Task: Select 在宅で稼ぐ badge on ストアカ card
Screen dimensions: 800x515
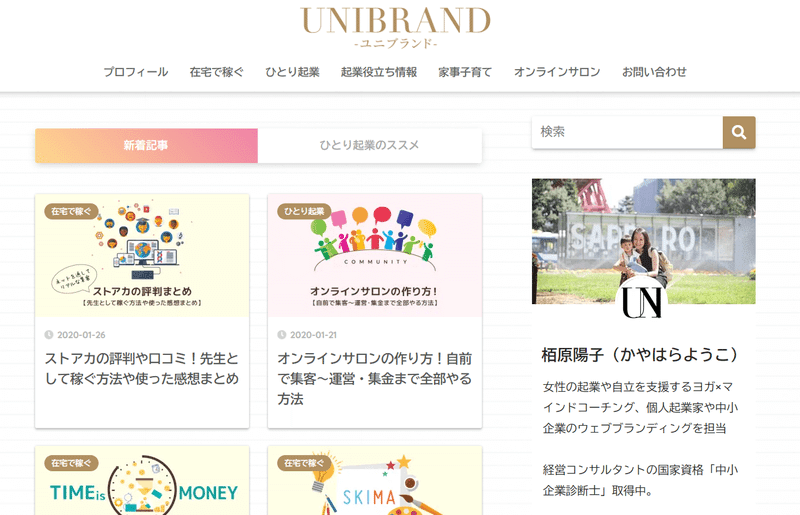Action: pyautogui.click(x=71, y=211)
